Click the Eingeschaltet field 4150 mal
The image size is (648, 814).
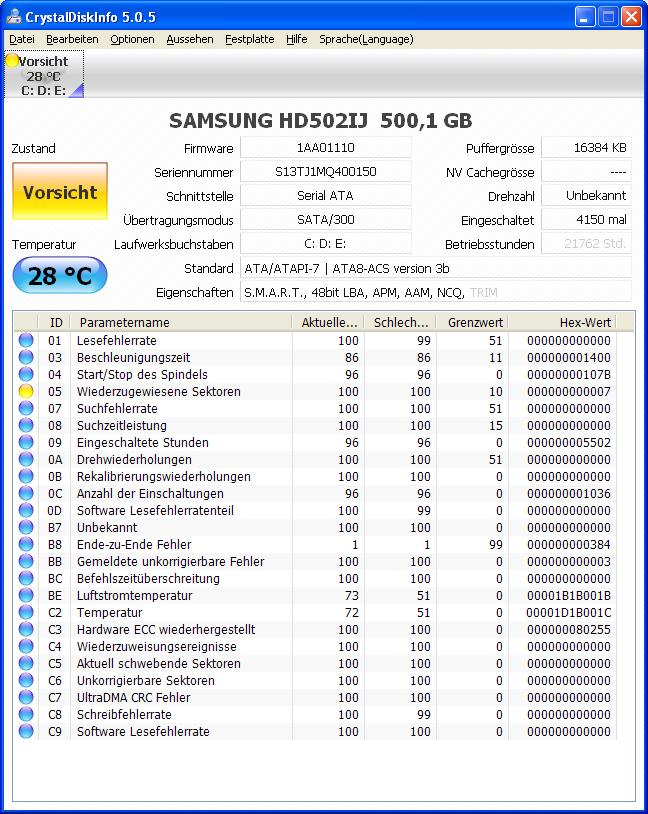(586, 220)
